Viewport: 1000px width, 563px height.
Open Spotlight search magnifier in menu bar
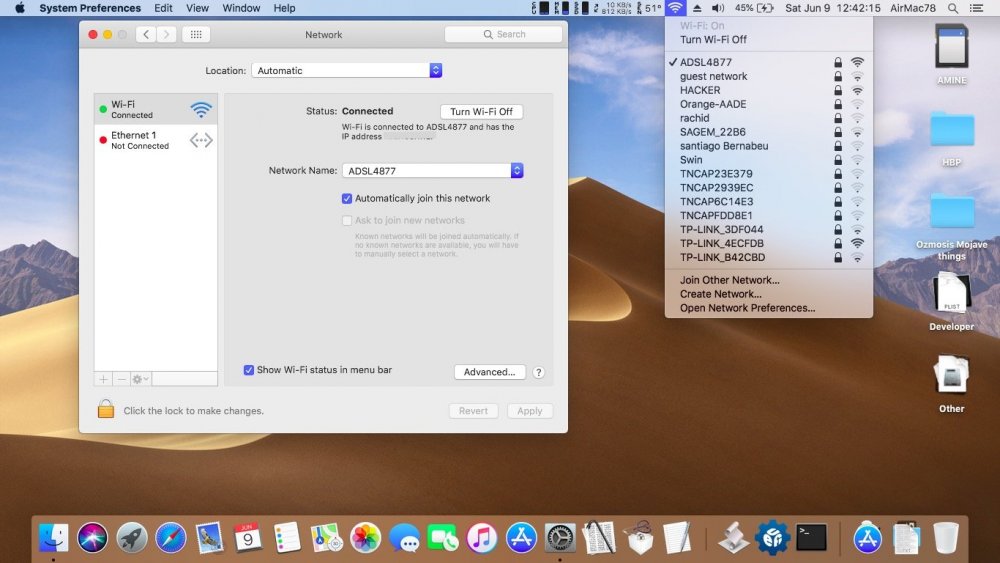click(953, 8)
